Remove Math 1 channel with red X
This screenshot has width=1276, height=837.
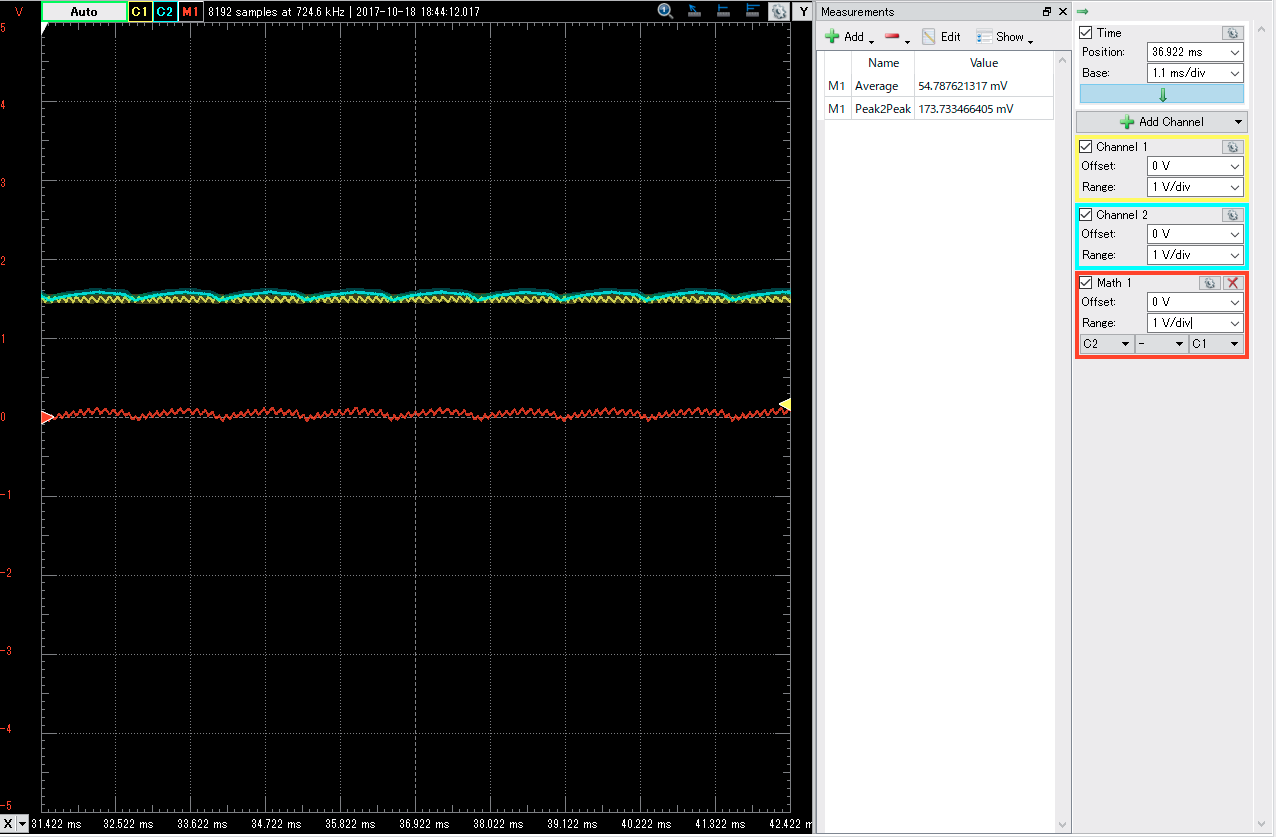(x=1233, y=283)
